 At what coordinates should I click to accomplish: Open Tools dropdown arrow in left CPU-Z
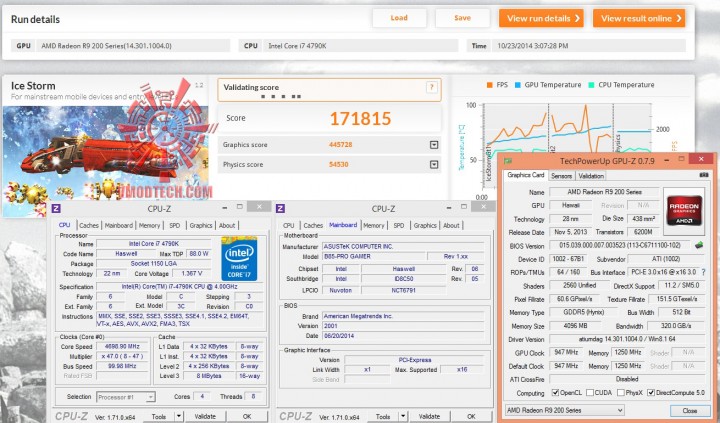[179, 417]
